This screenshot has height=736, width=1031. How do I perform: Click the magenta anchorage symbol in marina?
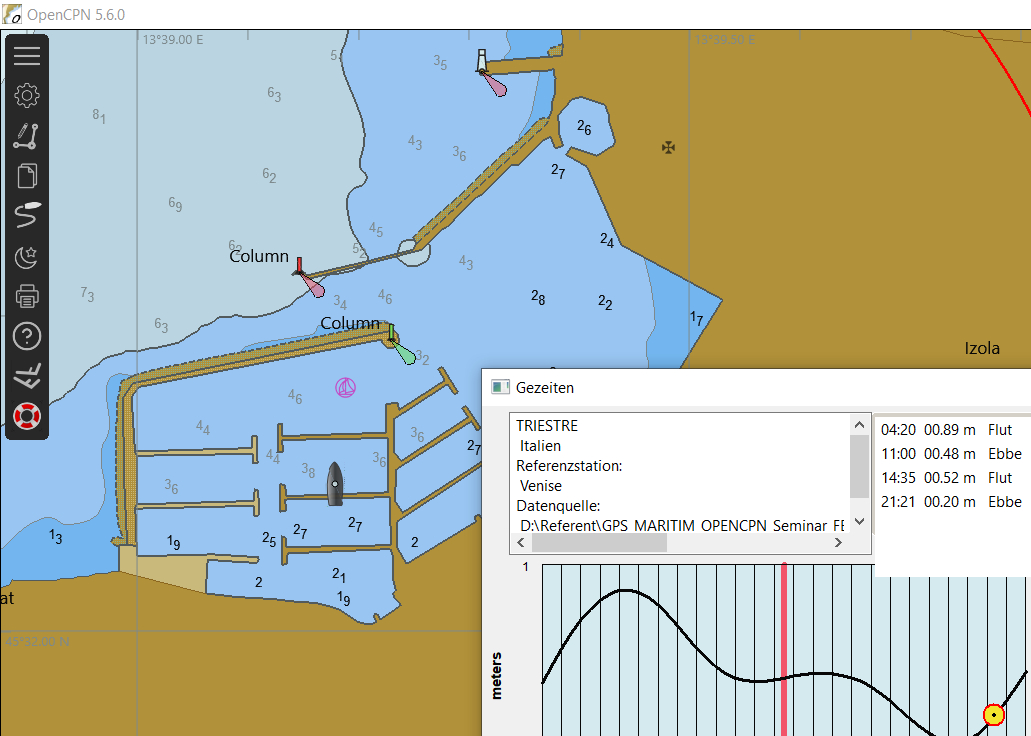346,387
